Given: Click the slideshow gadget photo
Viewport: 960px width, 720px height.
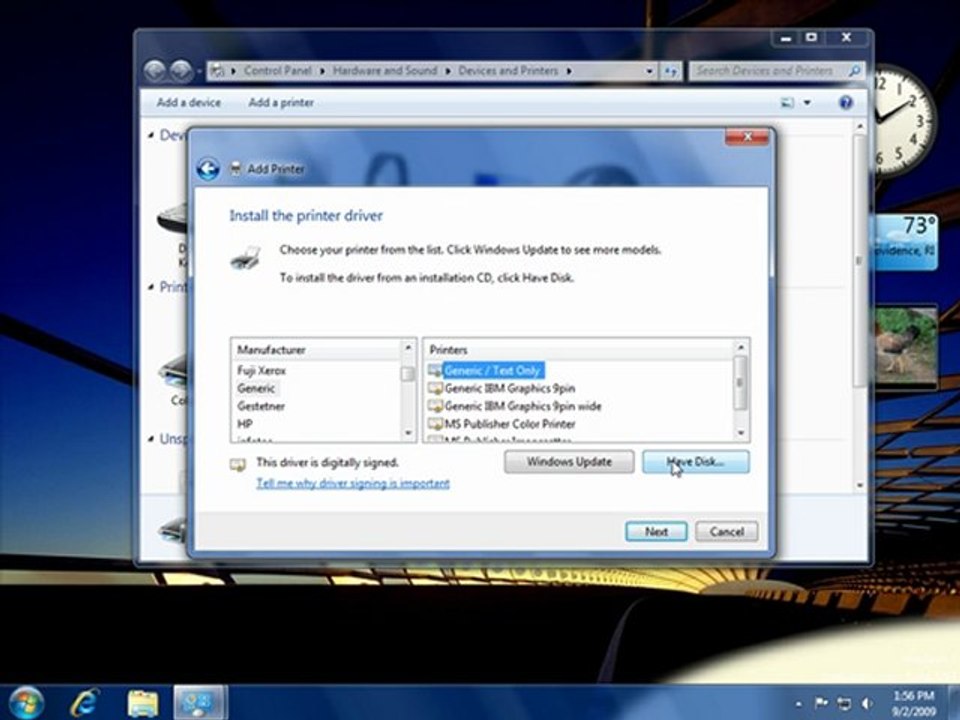Looking at the screenshot, I should (x=906, y=347).
